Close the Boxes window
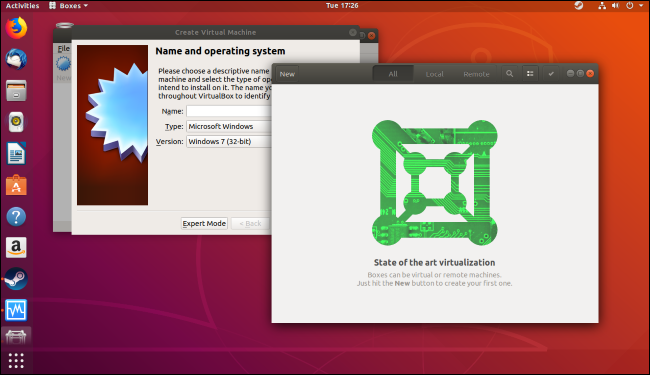Screen dimensions: 650x375 (x=590, y=73)
